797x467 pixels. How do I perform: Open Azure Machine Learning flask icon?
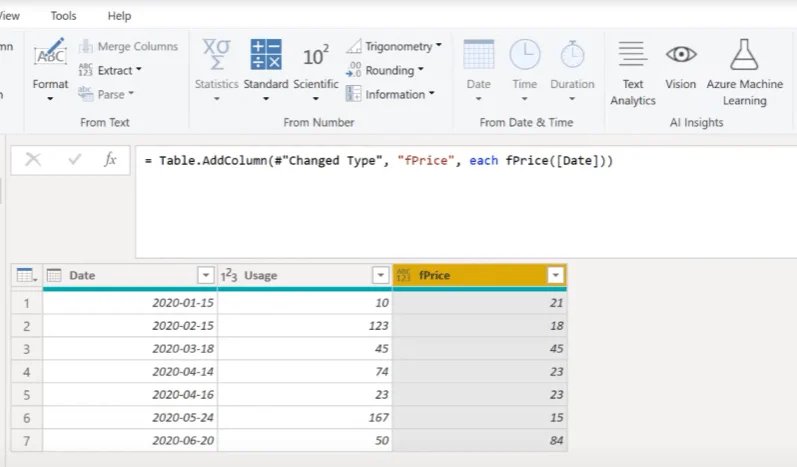click(x=744, y=54)
